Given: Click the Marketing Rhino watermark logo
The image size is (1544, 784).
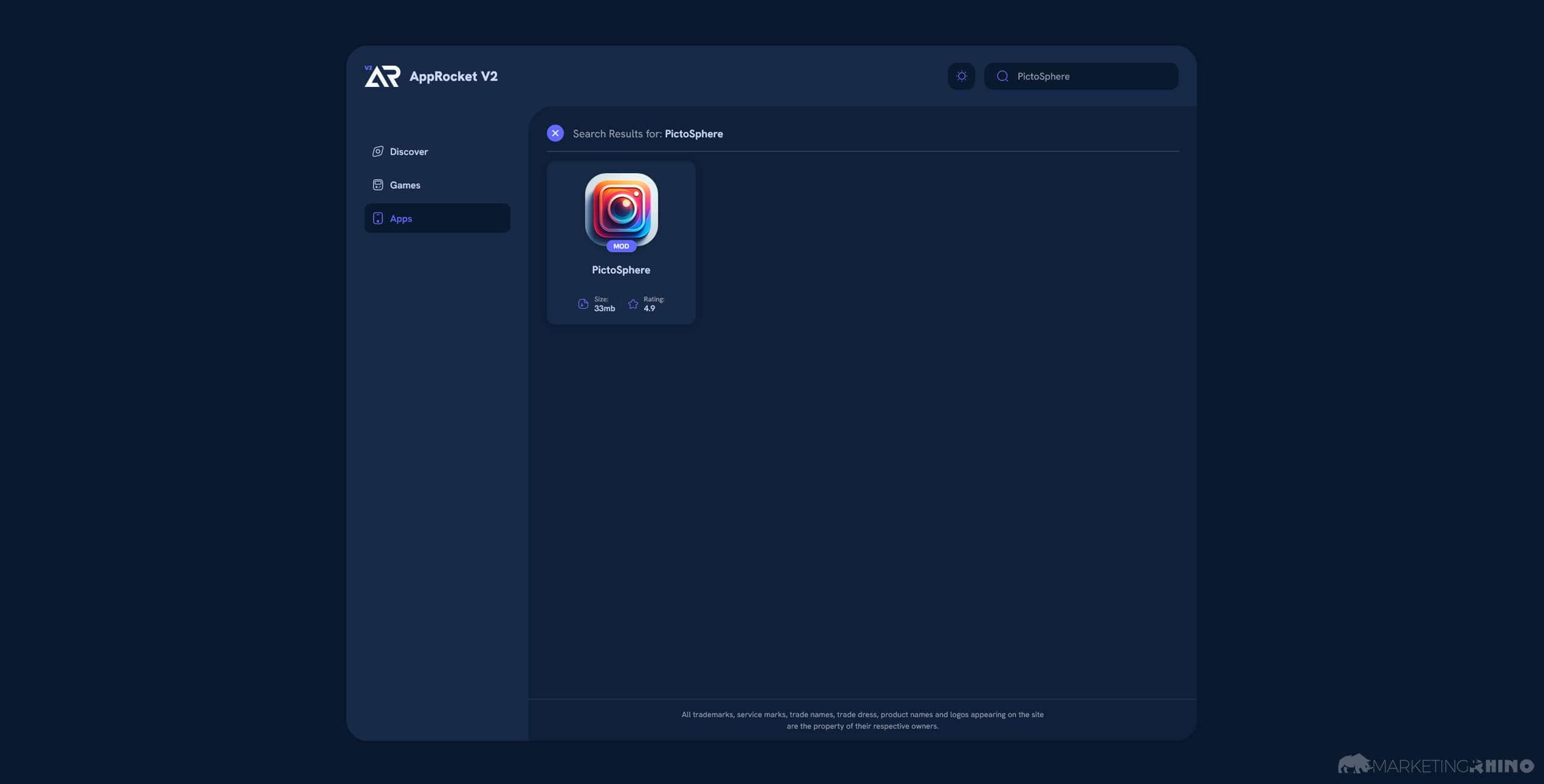Looking at the screenshot, I should coord(1435,765).
